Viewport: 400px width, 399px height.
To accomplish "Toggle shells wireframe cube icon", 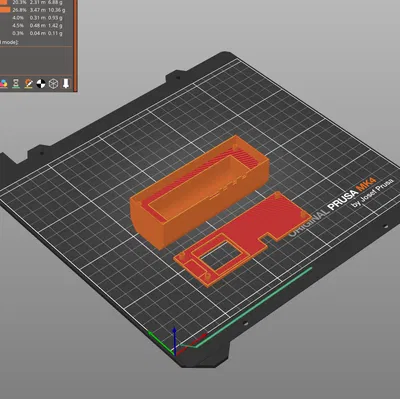I will (x=53, y=83).
